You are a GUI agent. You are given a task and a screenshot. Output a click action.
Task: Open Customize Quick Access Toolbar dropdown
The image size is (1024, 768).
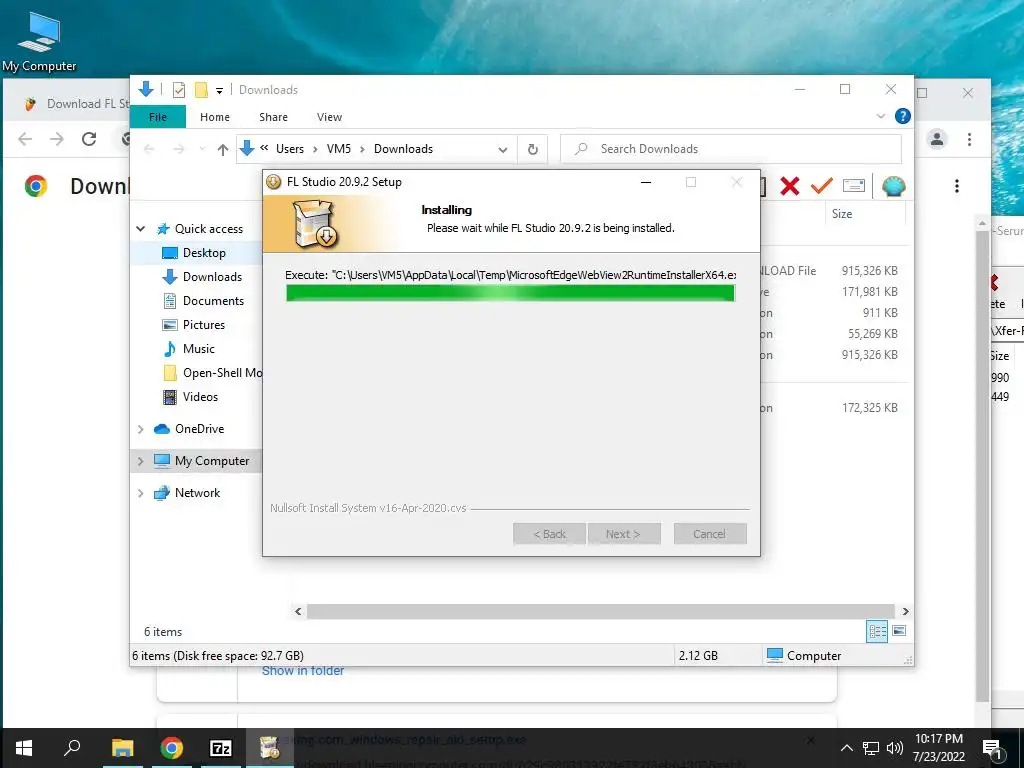(x=219, y=91)
